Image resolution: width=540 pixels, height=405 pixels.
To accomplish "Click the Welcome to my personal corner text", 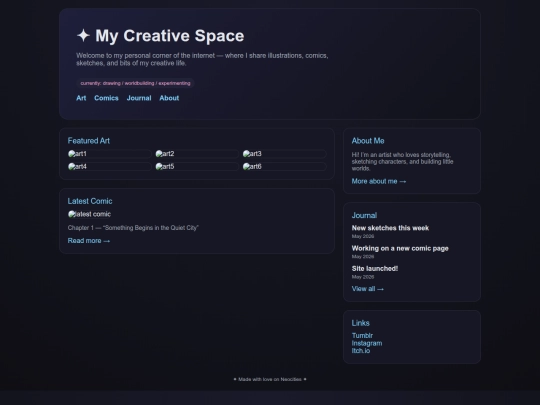I will pyautogui.click(x=202, y=59).
